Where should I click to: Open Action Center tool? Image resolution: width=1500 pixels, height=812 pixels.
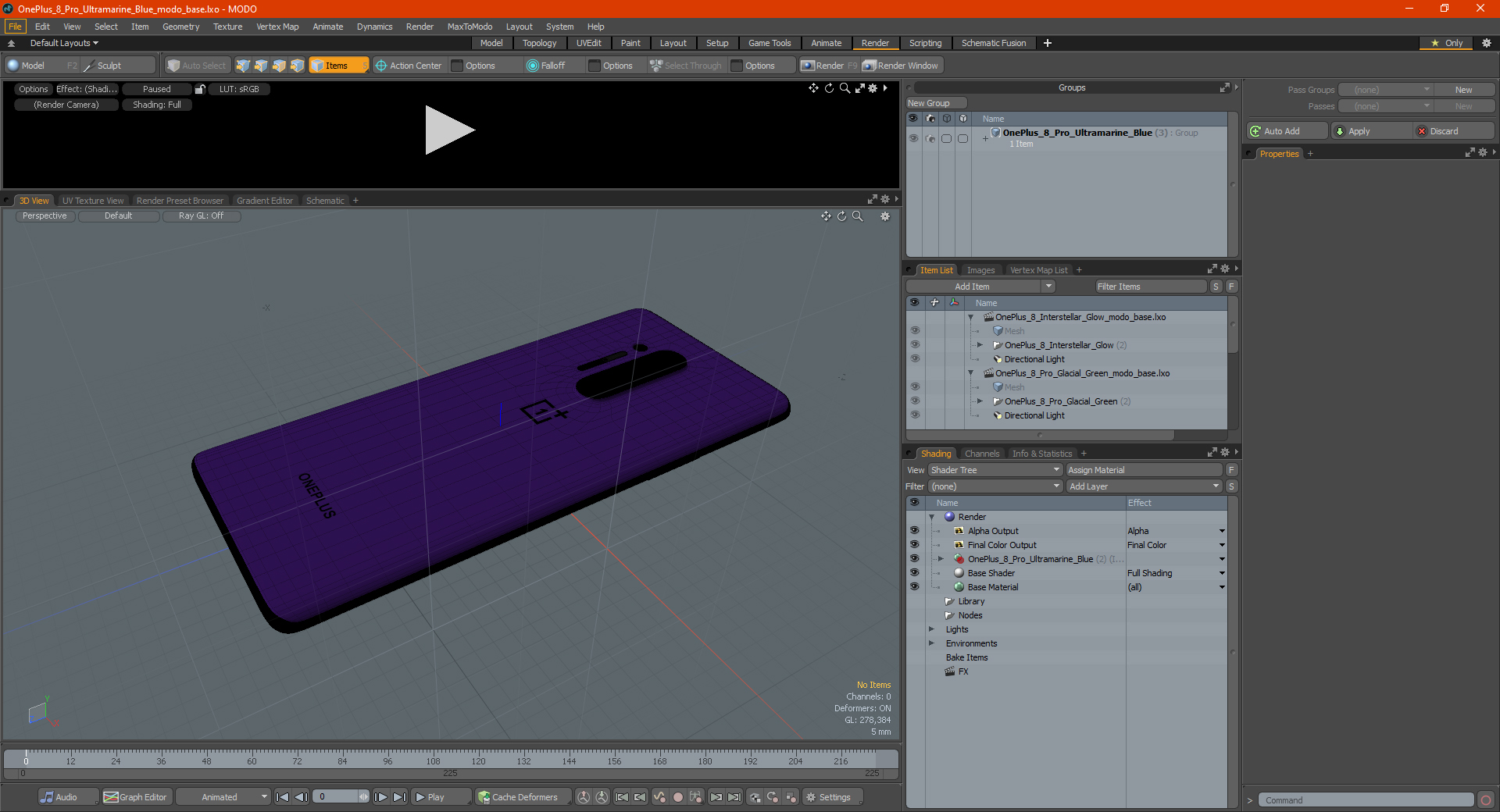(x=408, y=66)
